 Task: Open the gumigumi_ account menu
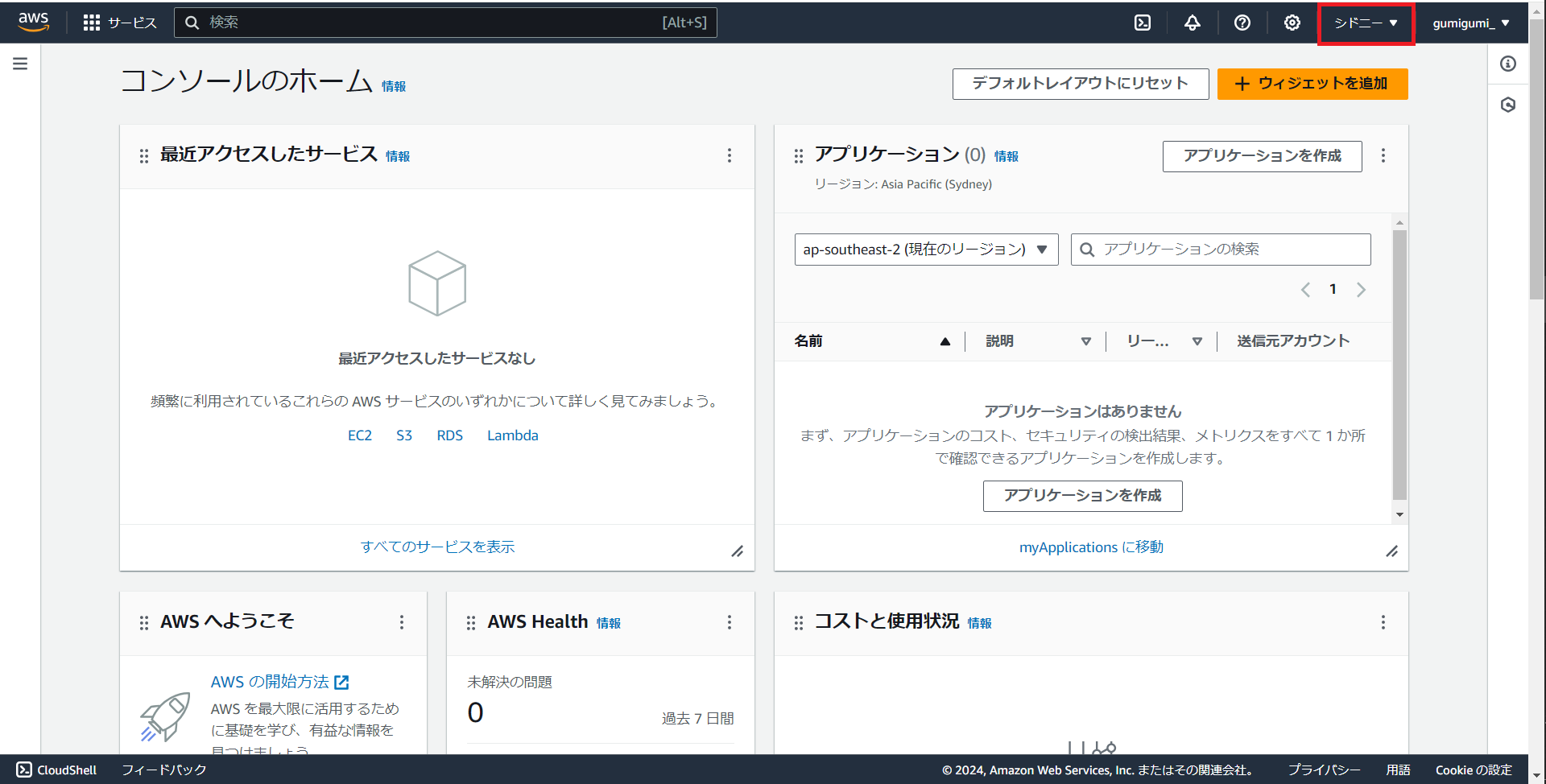(x=1470, y=22)
